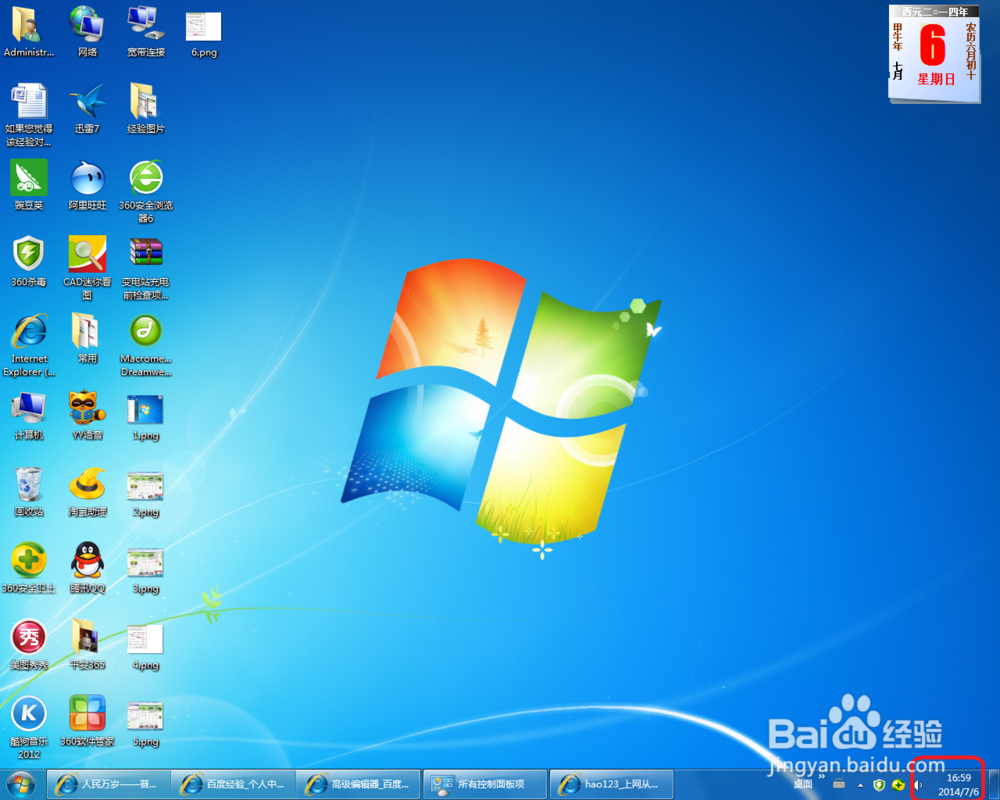Launch 美图秀秀 photo editor
The image size is (1000, 800).
click(29, 644)
